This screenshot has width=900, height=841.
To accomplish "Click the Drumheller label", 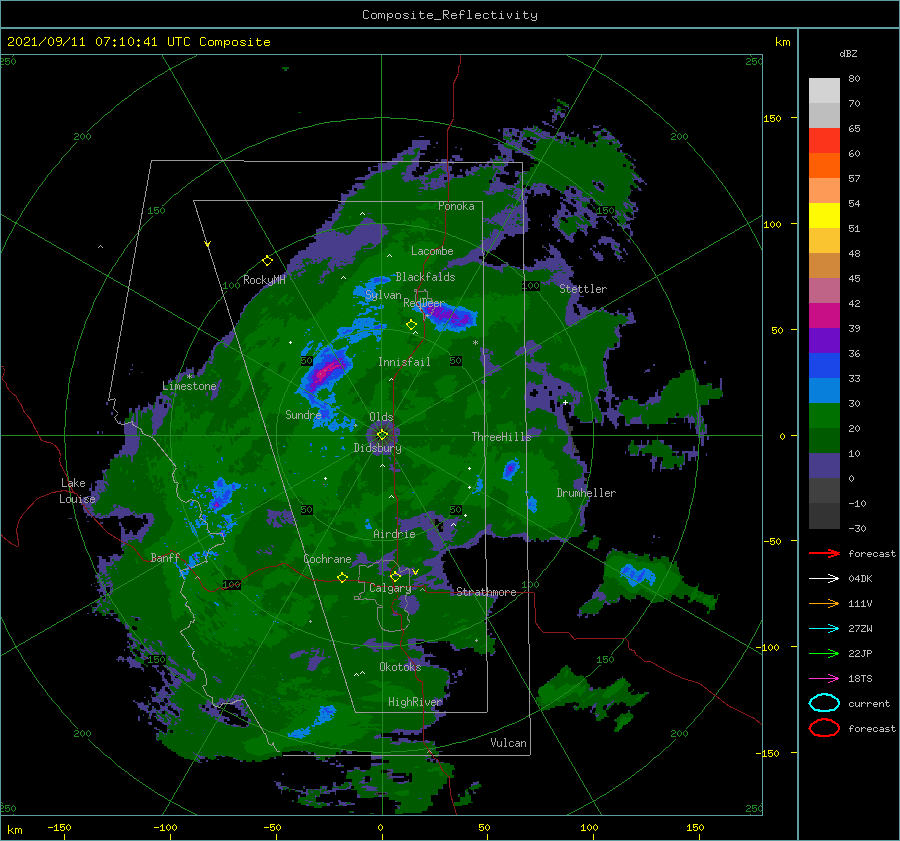I will [x=586, y=493].
